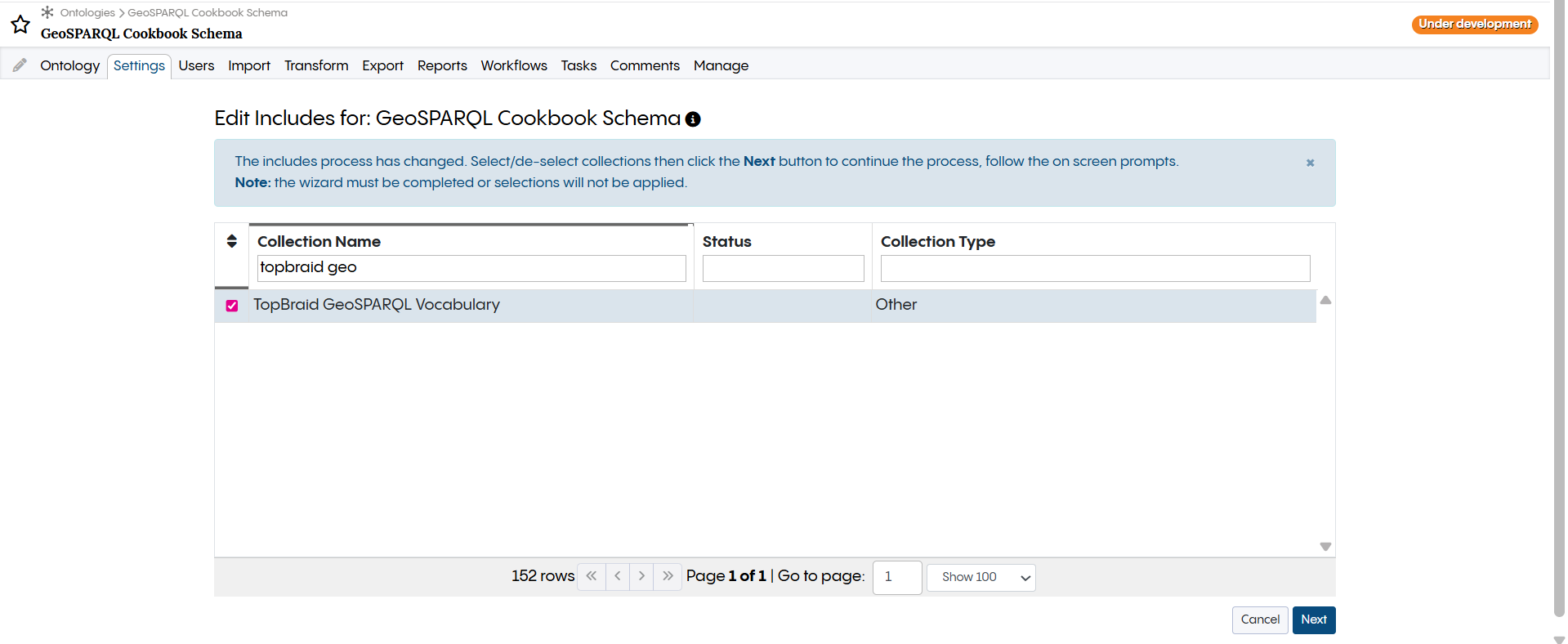Focus the Collection Type filter field
This screenshot has width=1568, height=644.
click(x=1095, y=268)
